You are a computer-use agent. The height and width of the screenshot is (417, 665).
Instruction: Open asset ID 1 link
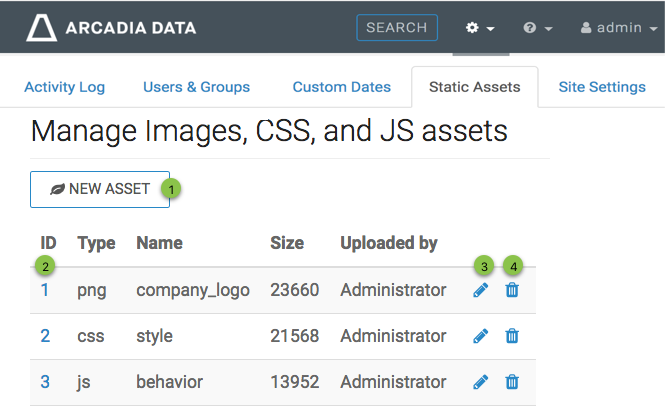tap(45, 290)
